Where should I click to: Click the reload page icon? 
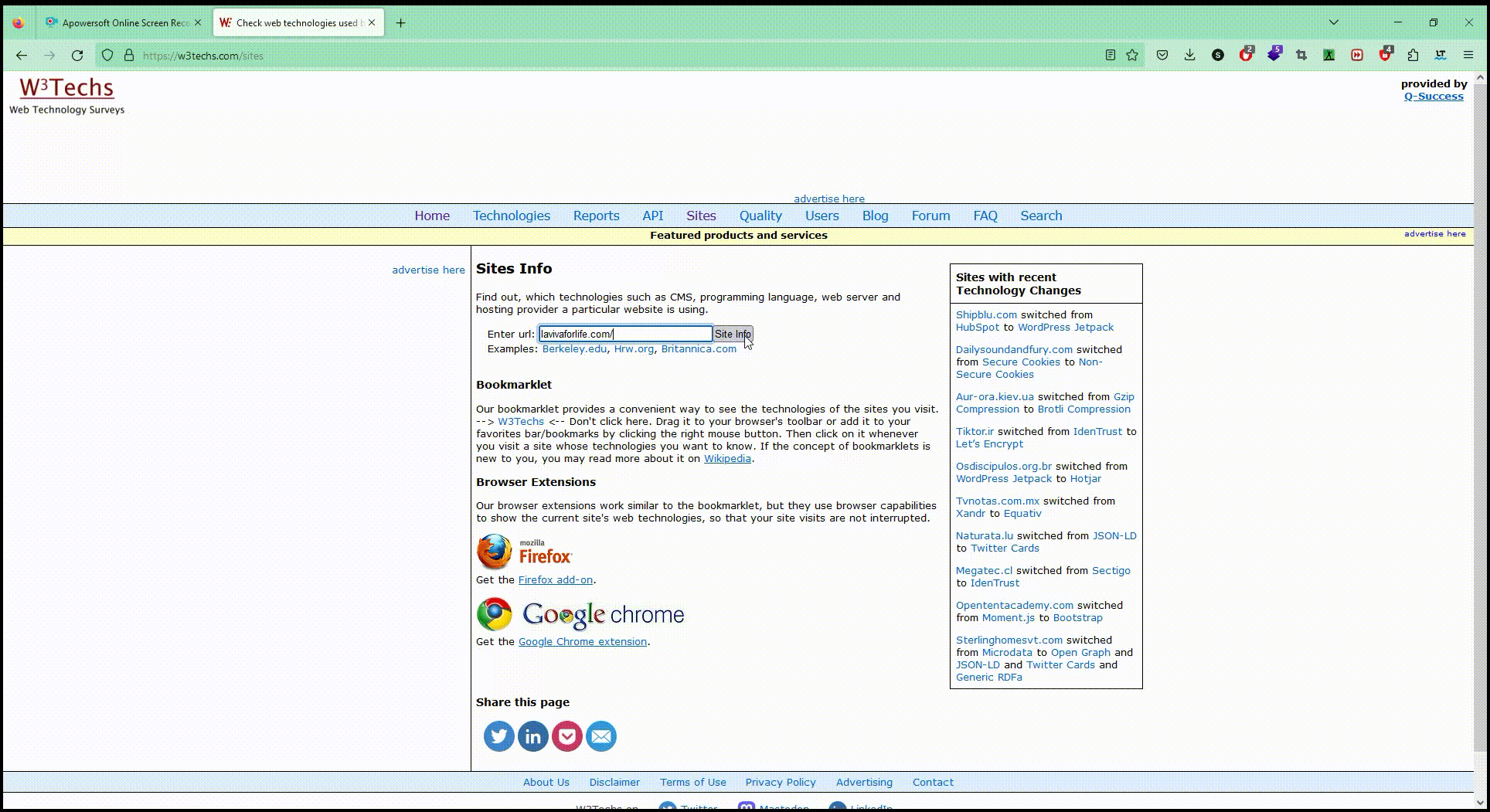click(x=77, y=56)
